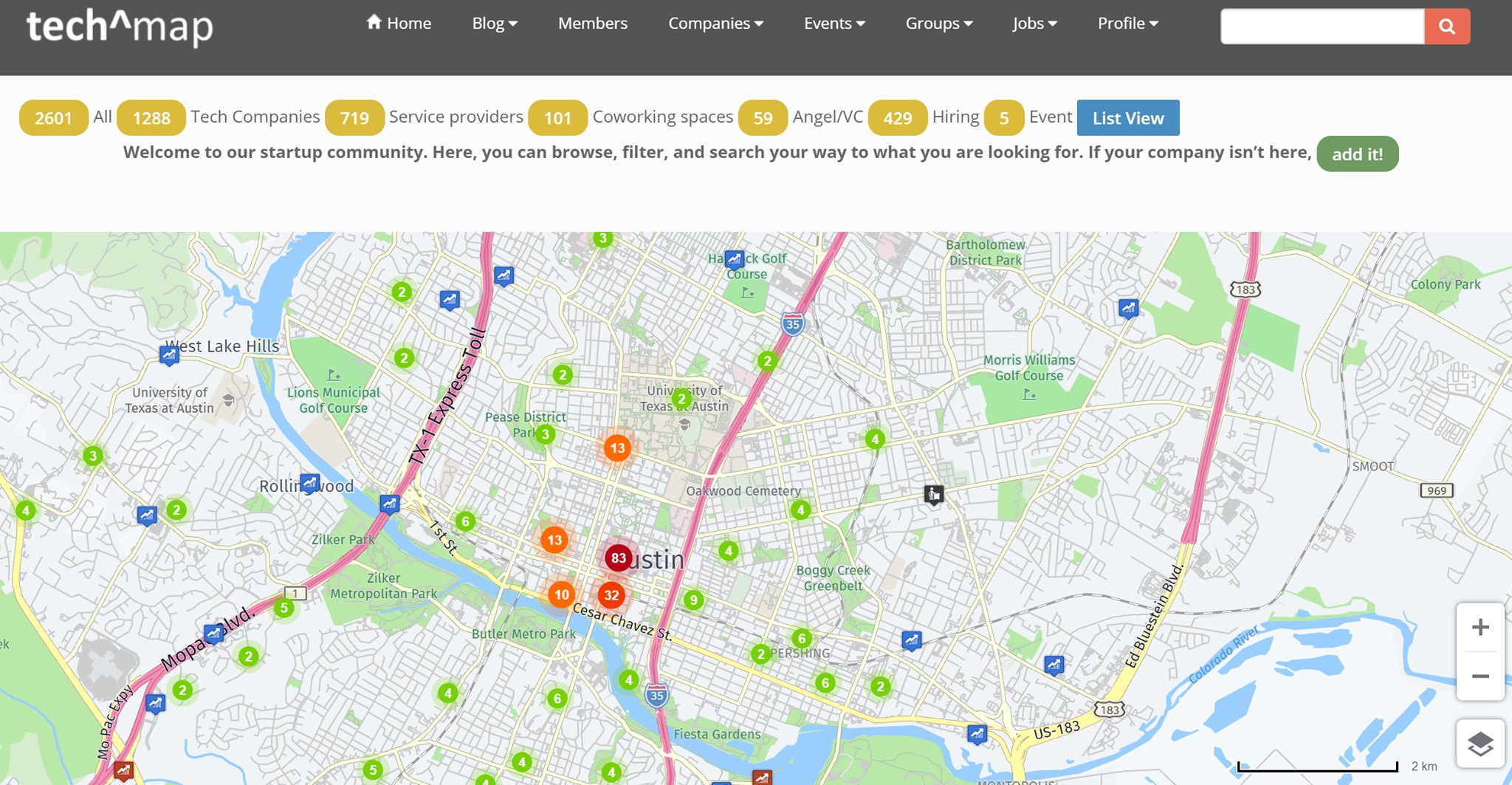Click the techmap logo
This screenshot has height=785, width=1512.
pos(120,27)
